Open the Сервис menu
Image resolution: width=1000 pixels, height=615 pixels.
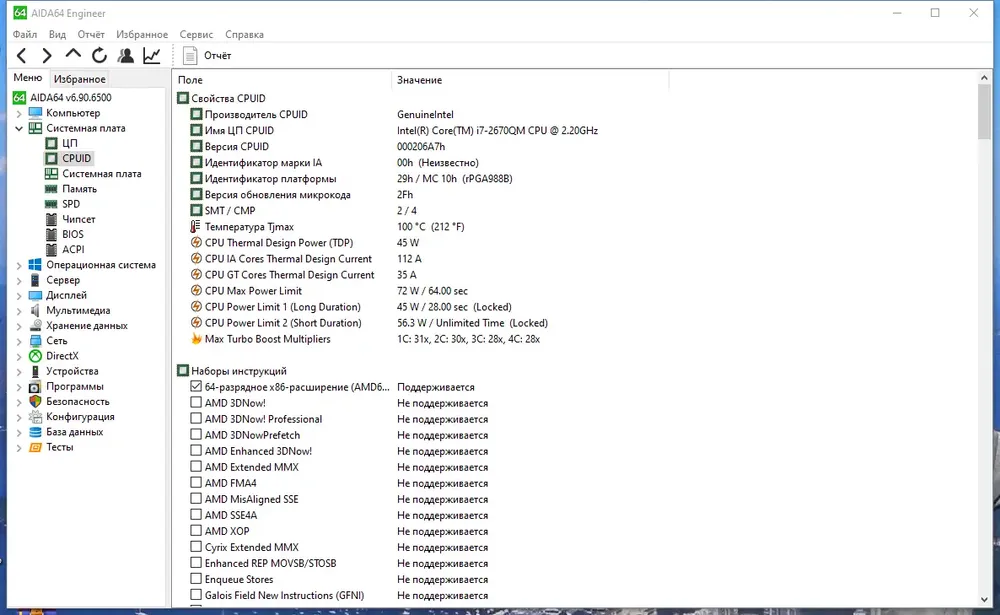(x=196, y=34)
